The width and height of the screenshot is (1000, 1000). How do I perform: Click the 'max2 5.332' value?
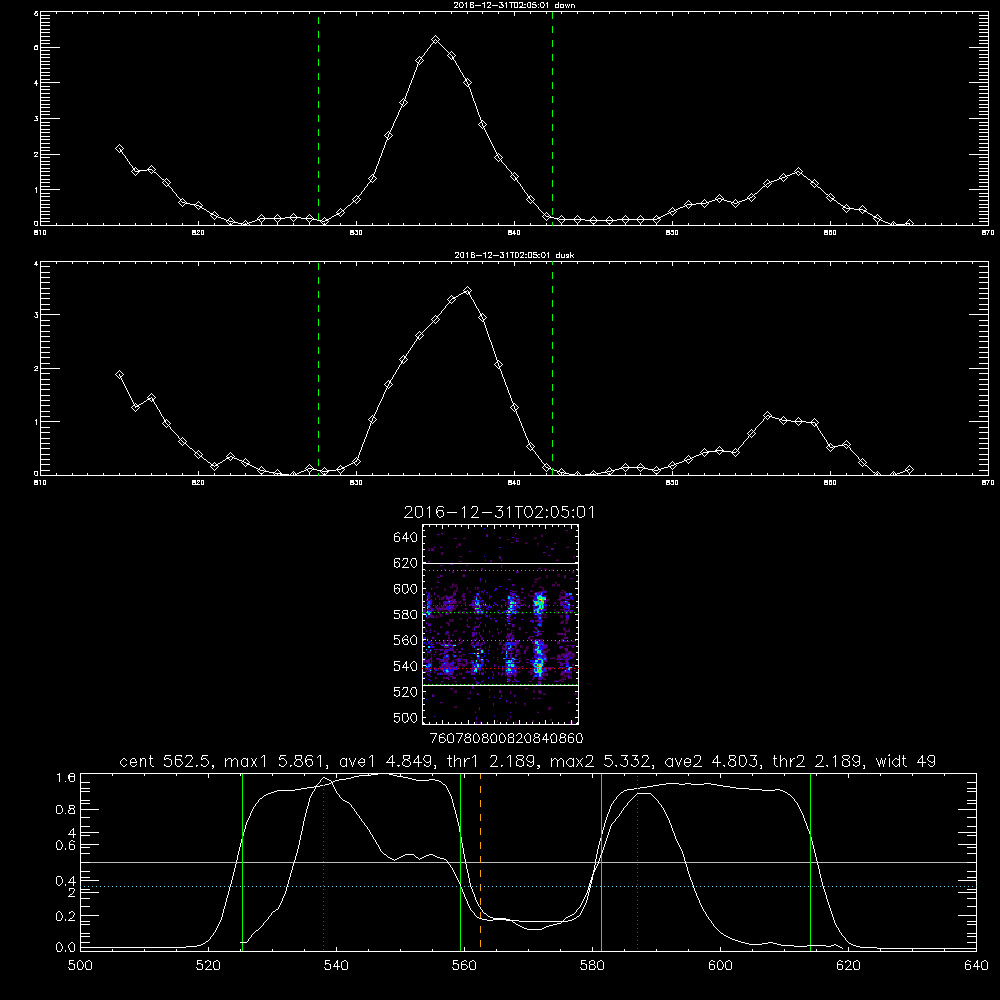(599, 761)
